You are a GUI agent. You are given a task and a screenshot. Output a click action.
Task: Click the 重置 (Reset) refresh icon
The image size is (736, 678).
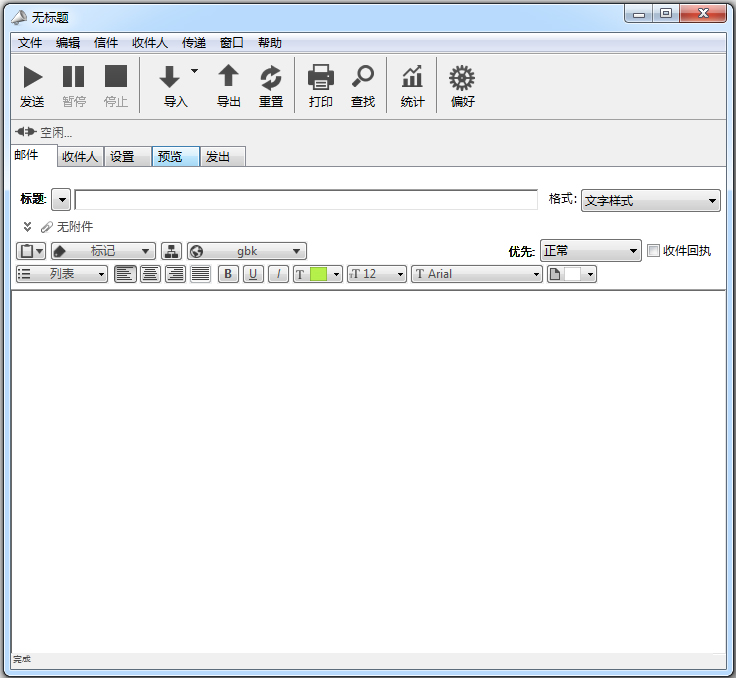point(271,78)
